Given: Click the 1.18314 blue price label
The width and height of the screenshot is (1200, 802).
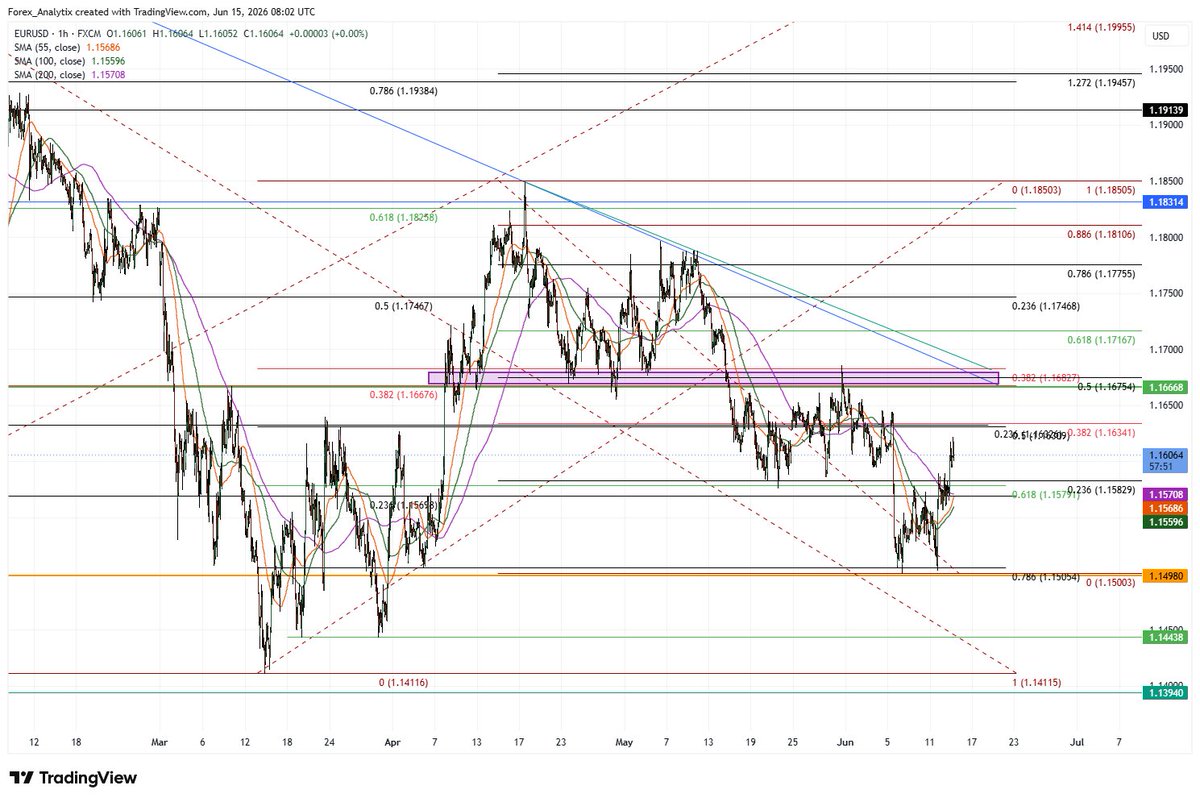Looking at the screenshot, I should click(1166, 201).
